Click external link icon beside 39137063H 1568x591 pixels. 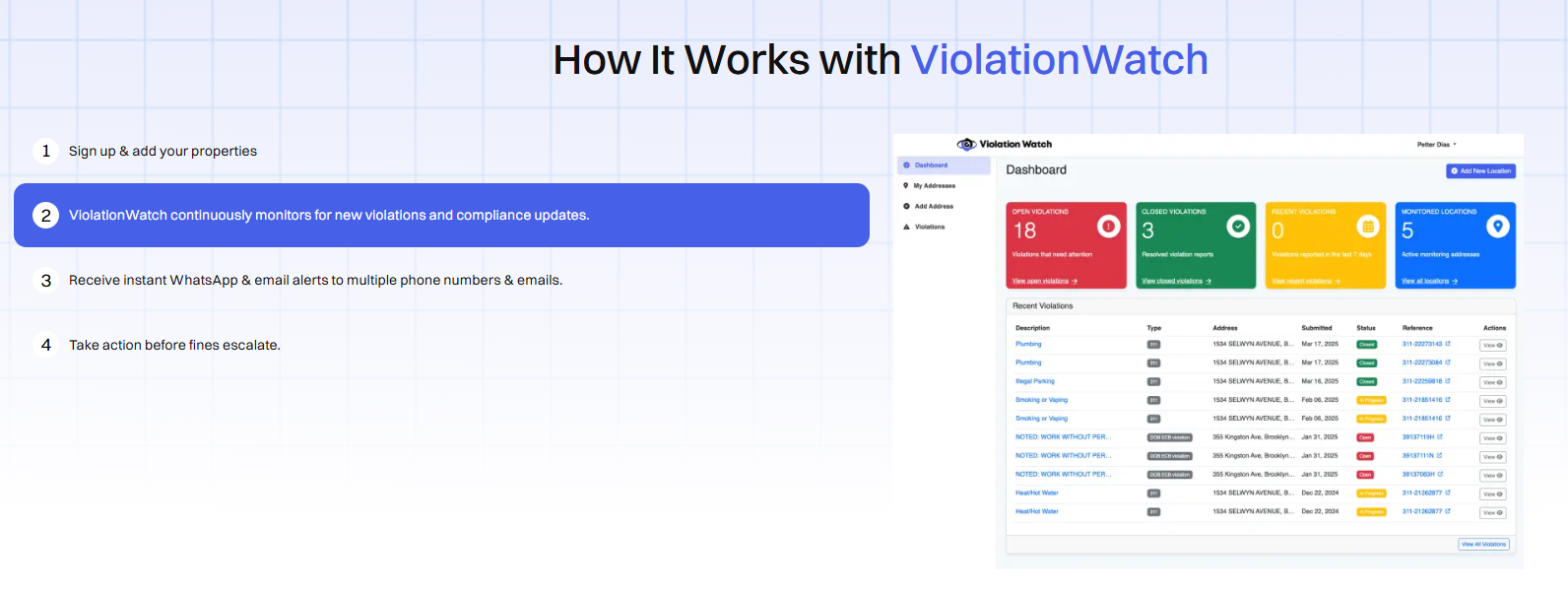pos(1440,474)
